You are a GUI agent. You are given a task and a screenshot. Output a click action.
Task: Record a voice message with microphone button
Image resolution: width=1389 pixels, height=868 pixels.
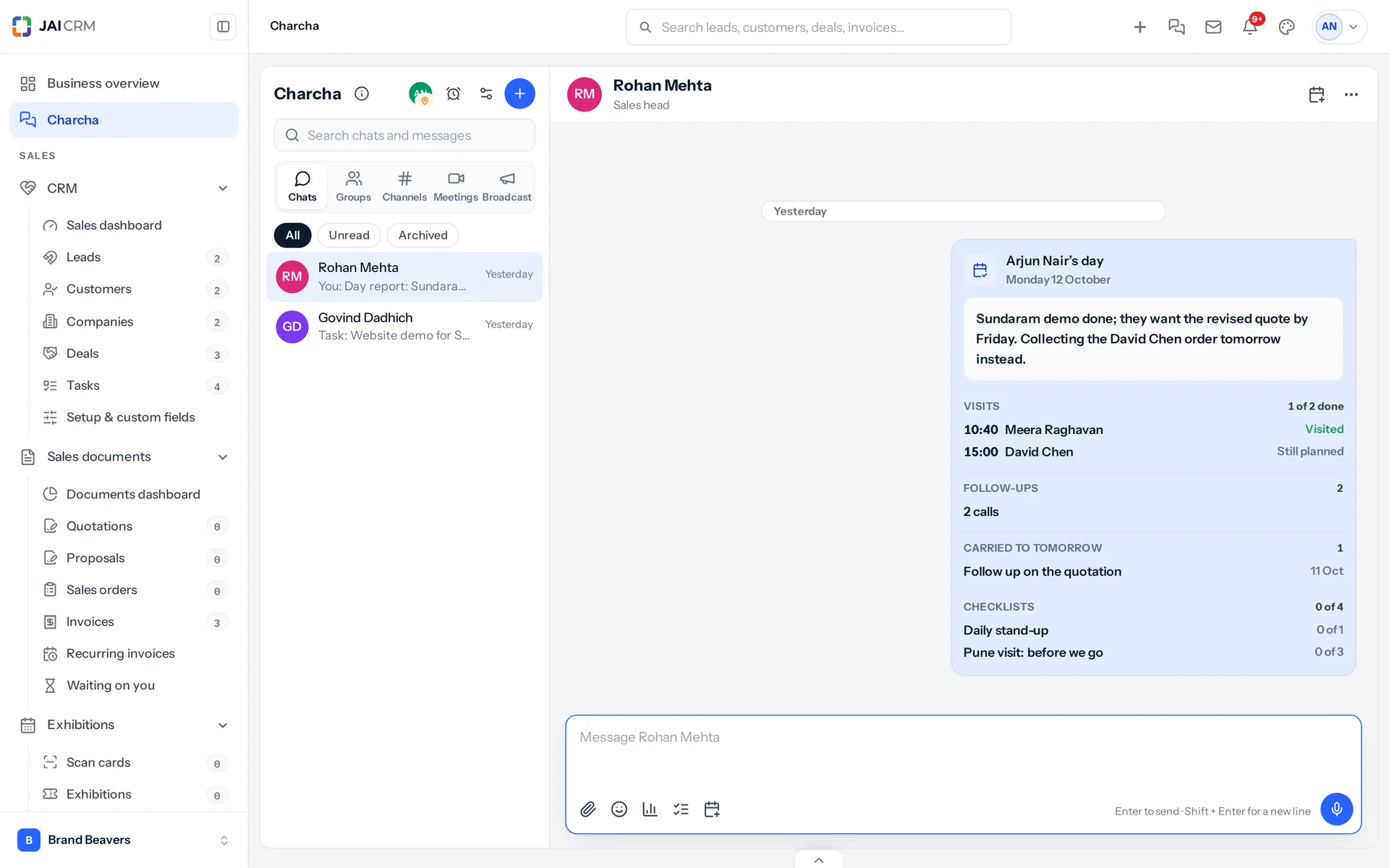[x=1337, y=809]
